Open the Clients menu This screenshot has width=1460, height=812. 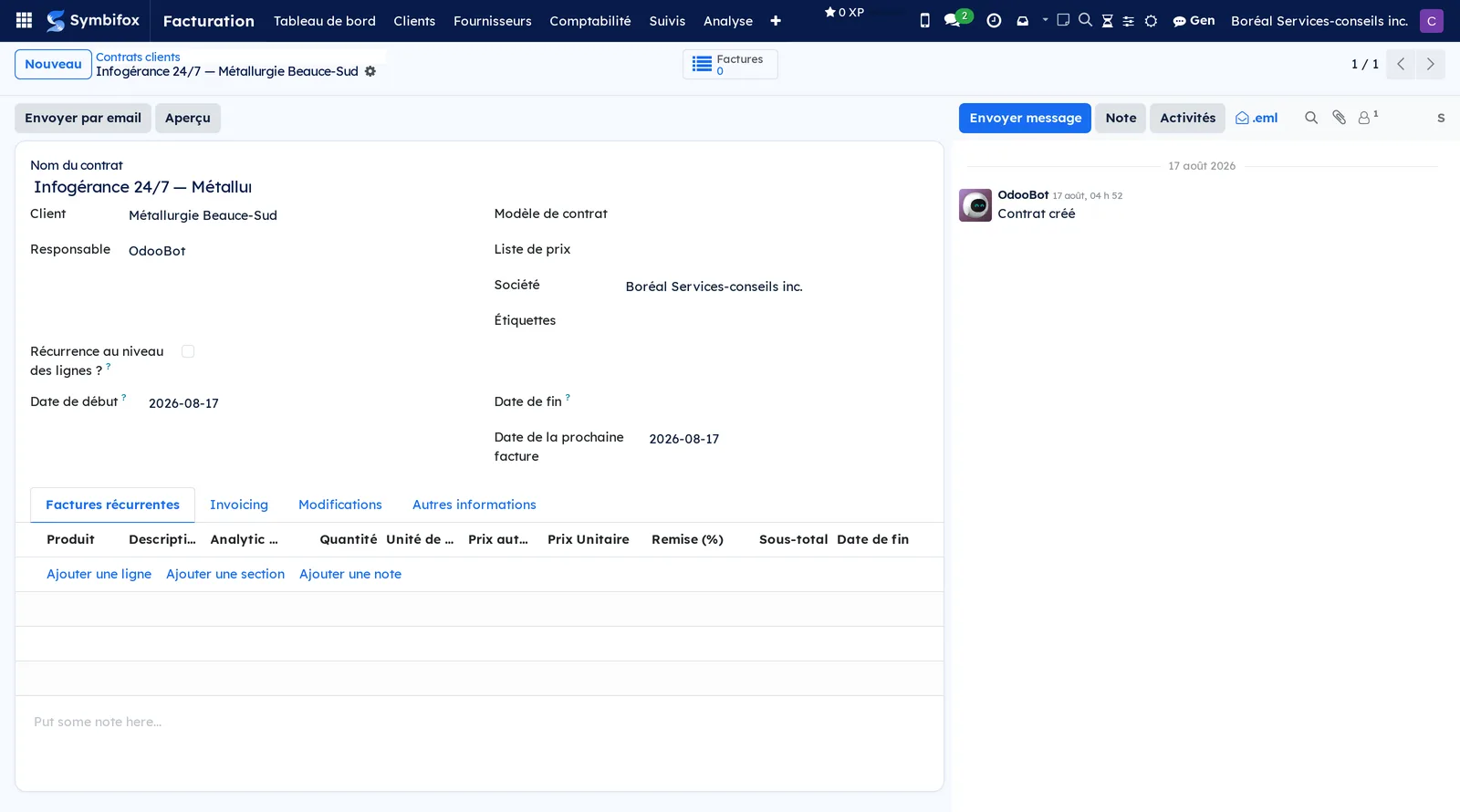pos(414,21)
